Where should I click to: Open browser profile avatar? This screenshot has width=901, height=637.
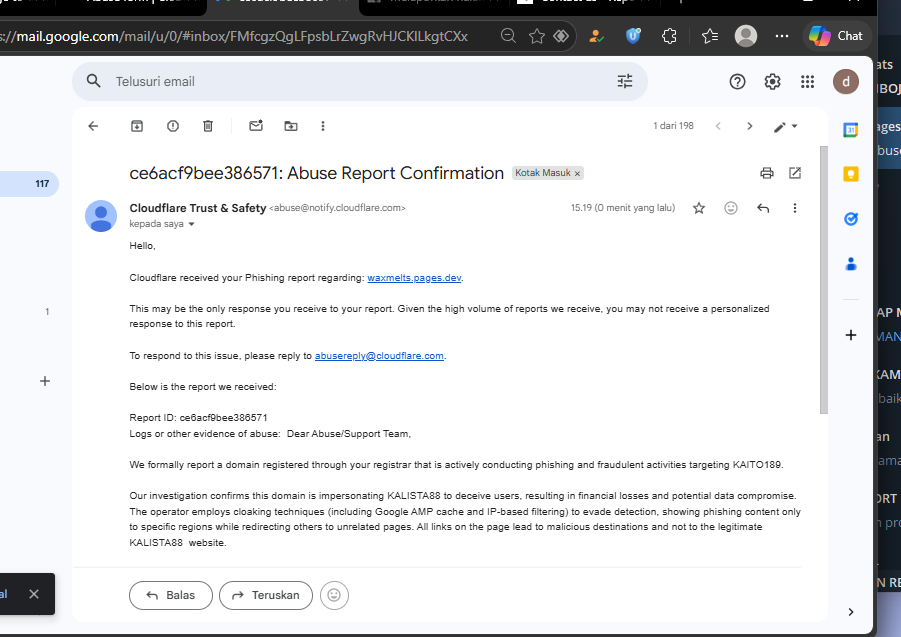[x=746, y=36]
